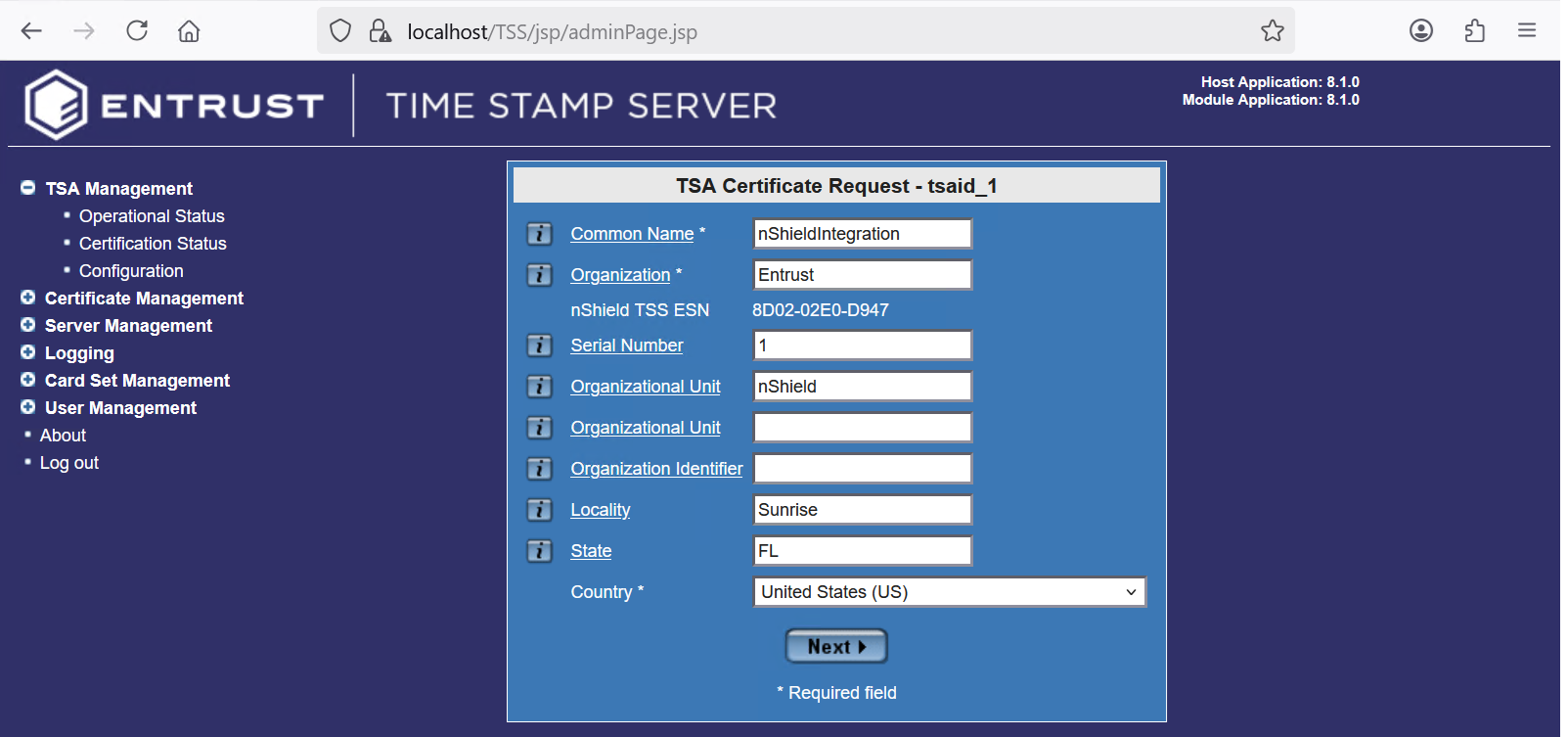Screen dimensions: 1568x737
Task: Click the Organizational Unit link beside nShield
Action: pos(646,387)
